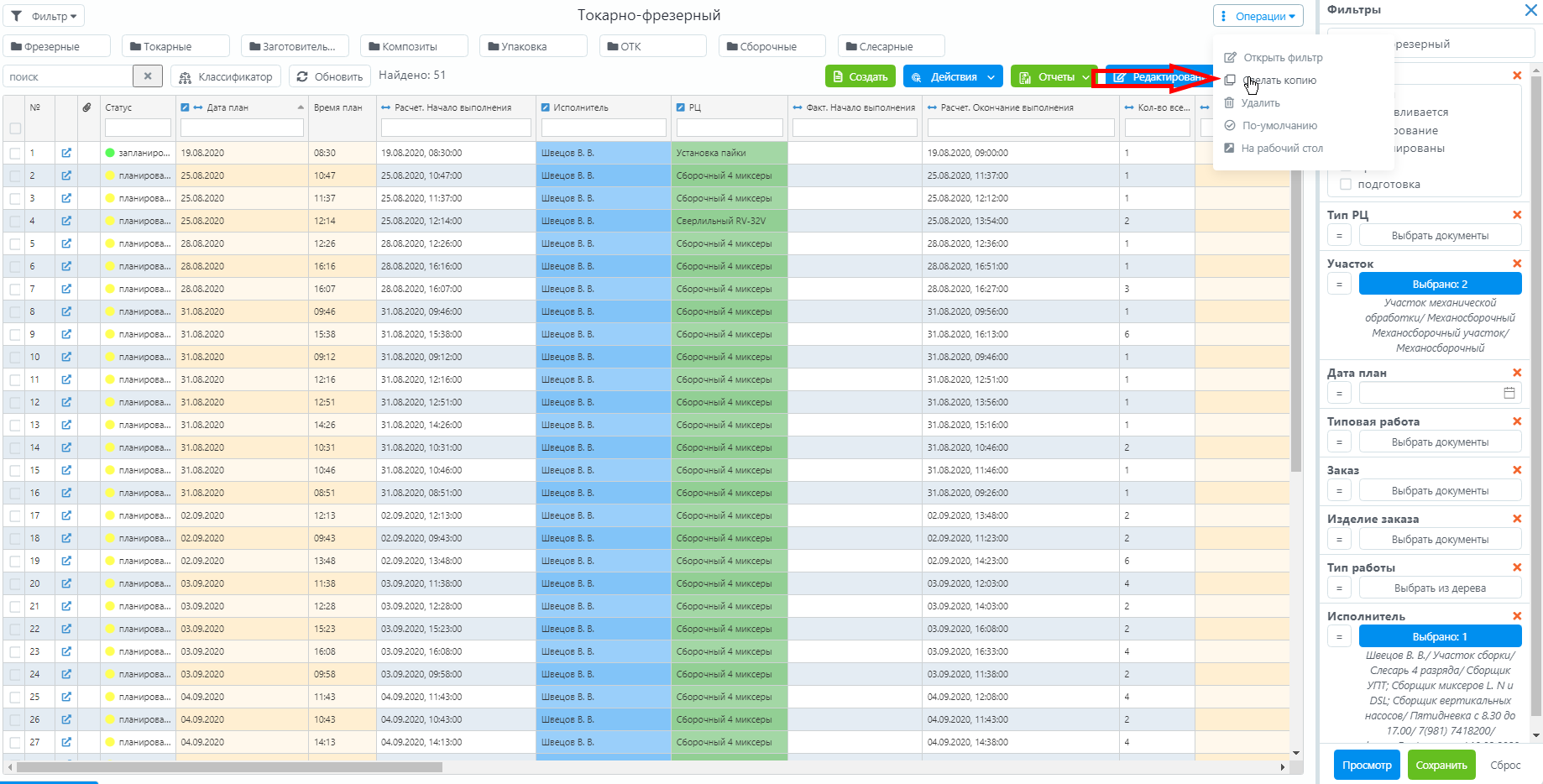Image resolution: width=1543 pixels, height=784 pixels.
Task: Open the Действия dropdown menu
Action: (953, 77)
